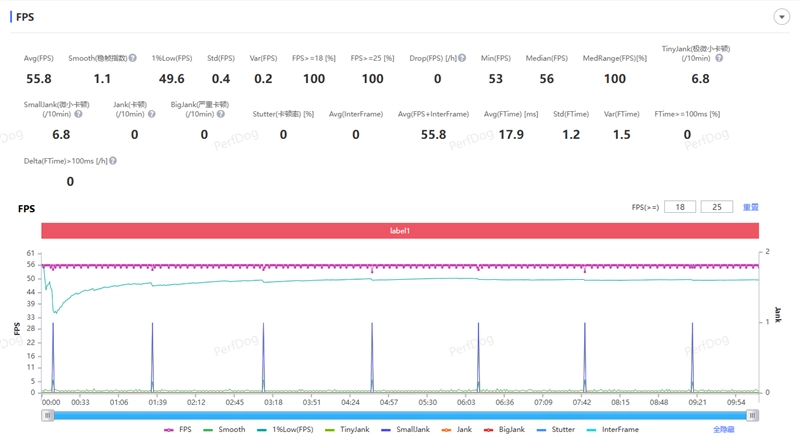Viewport: 800px width, 437px height.
Task: Click the FPS threshold field showing 18
Action: click(679, 207)
